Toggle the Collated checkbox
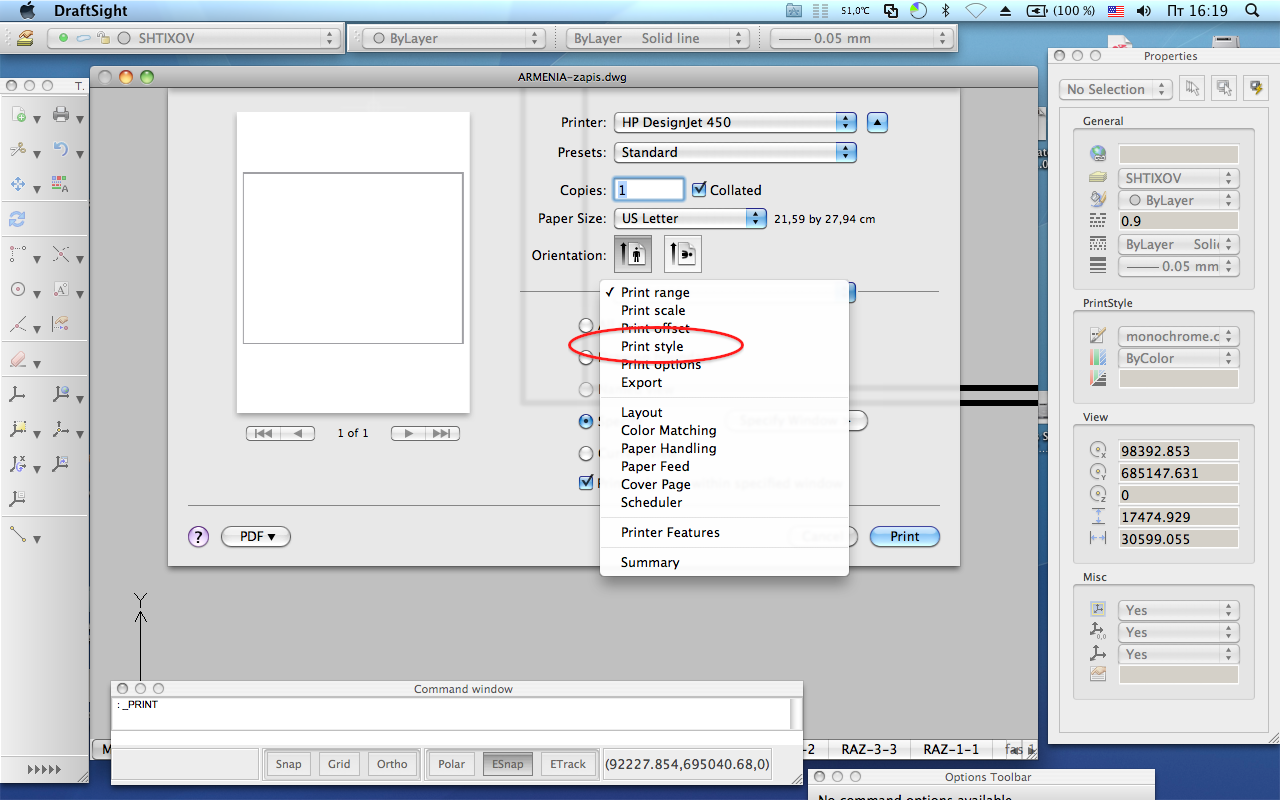 click(699, 189)
